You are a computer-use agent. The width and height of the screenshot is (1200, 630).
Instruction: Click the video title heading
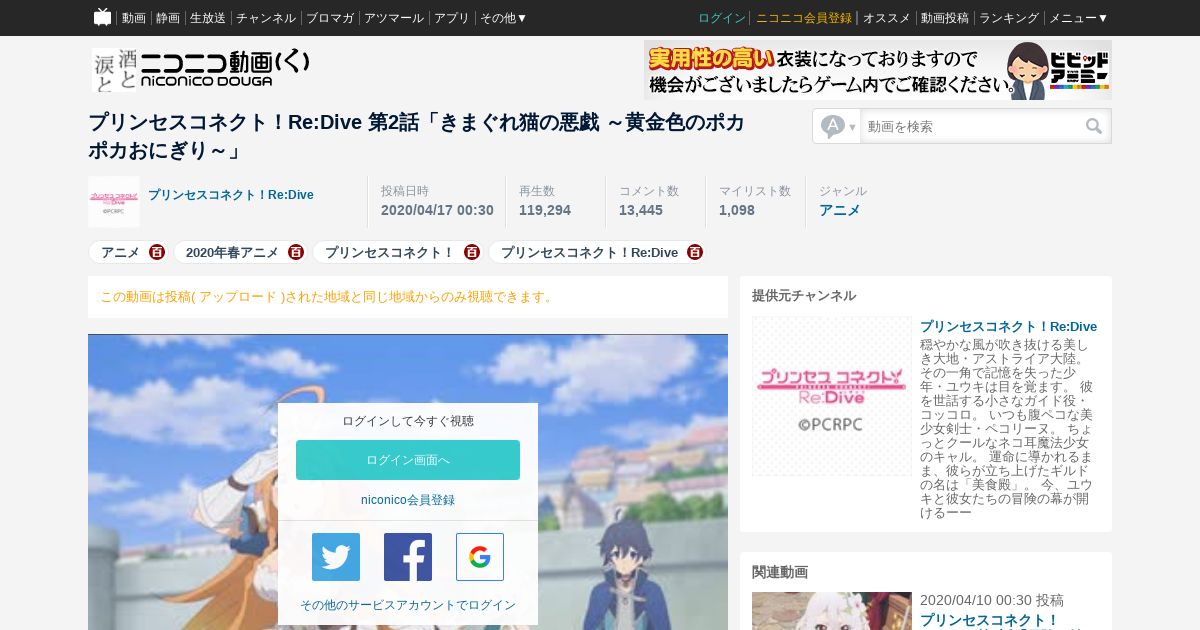pos(416,136)
